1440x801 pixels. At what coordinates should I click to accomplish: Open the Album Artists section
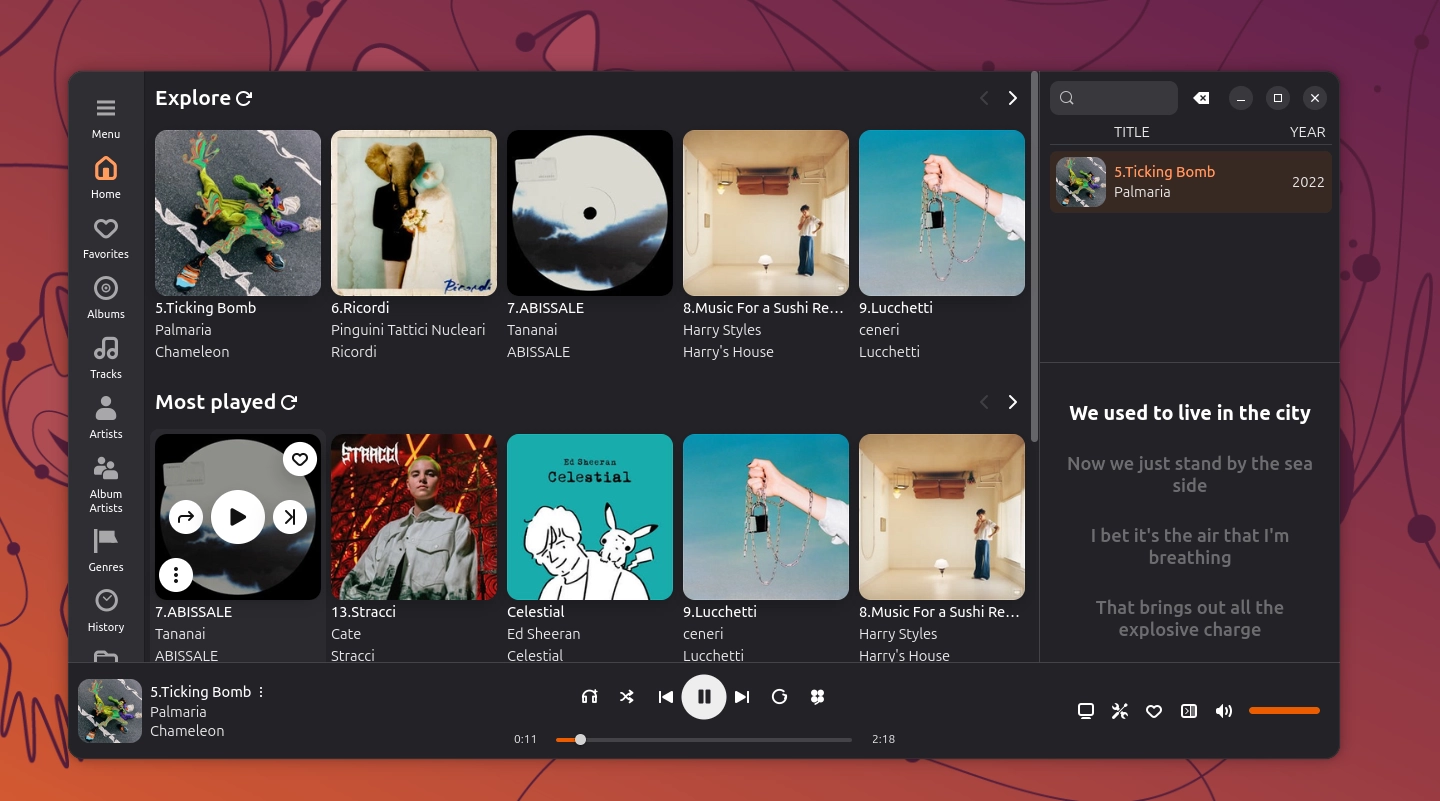pyautogui.click(x=106, y=484)
